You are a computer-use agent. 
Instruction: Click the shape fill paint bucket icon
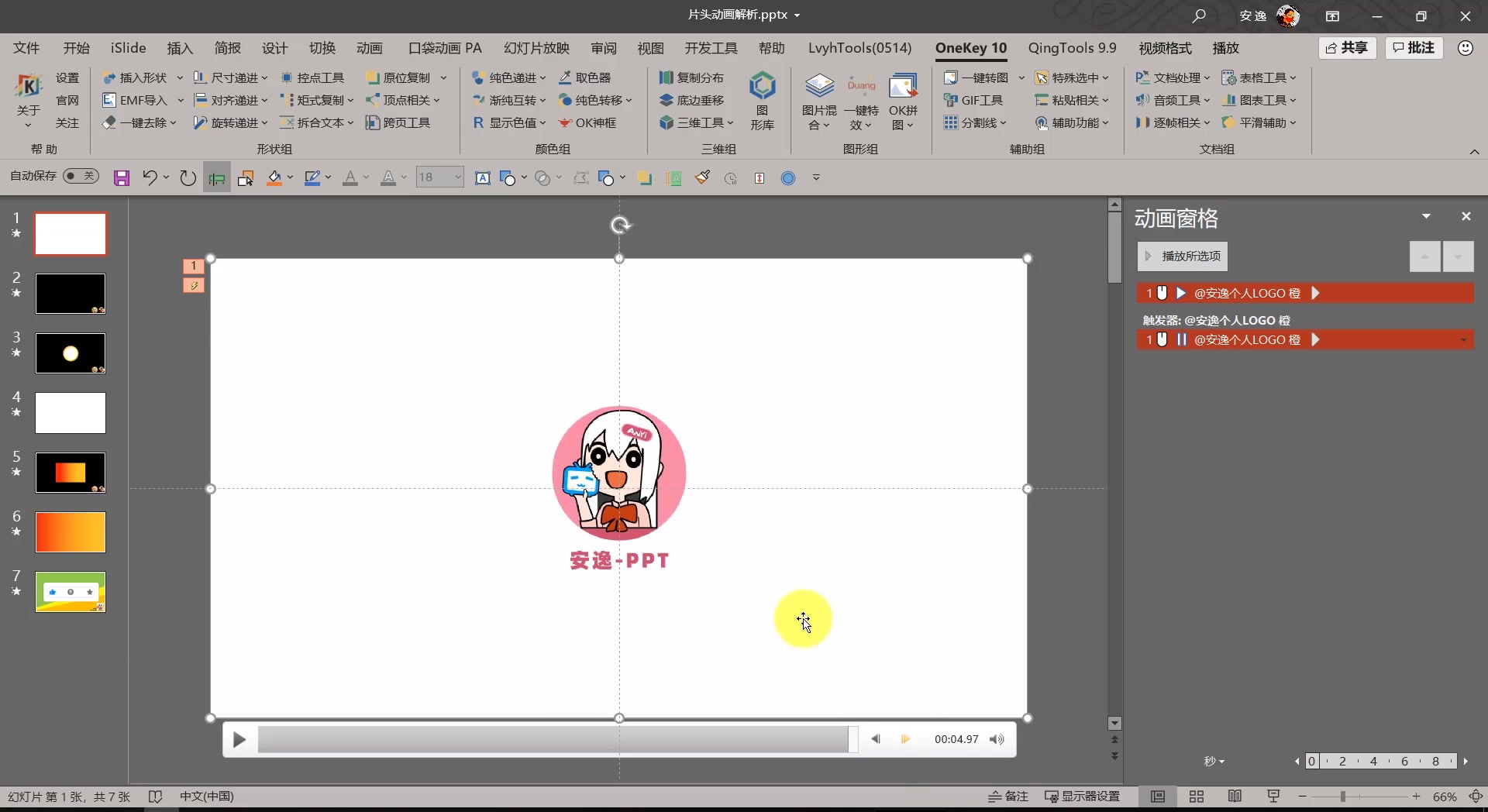(274, 178)
